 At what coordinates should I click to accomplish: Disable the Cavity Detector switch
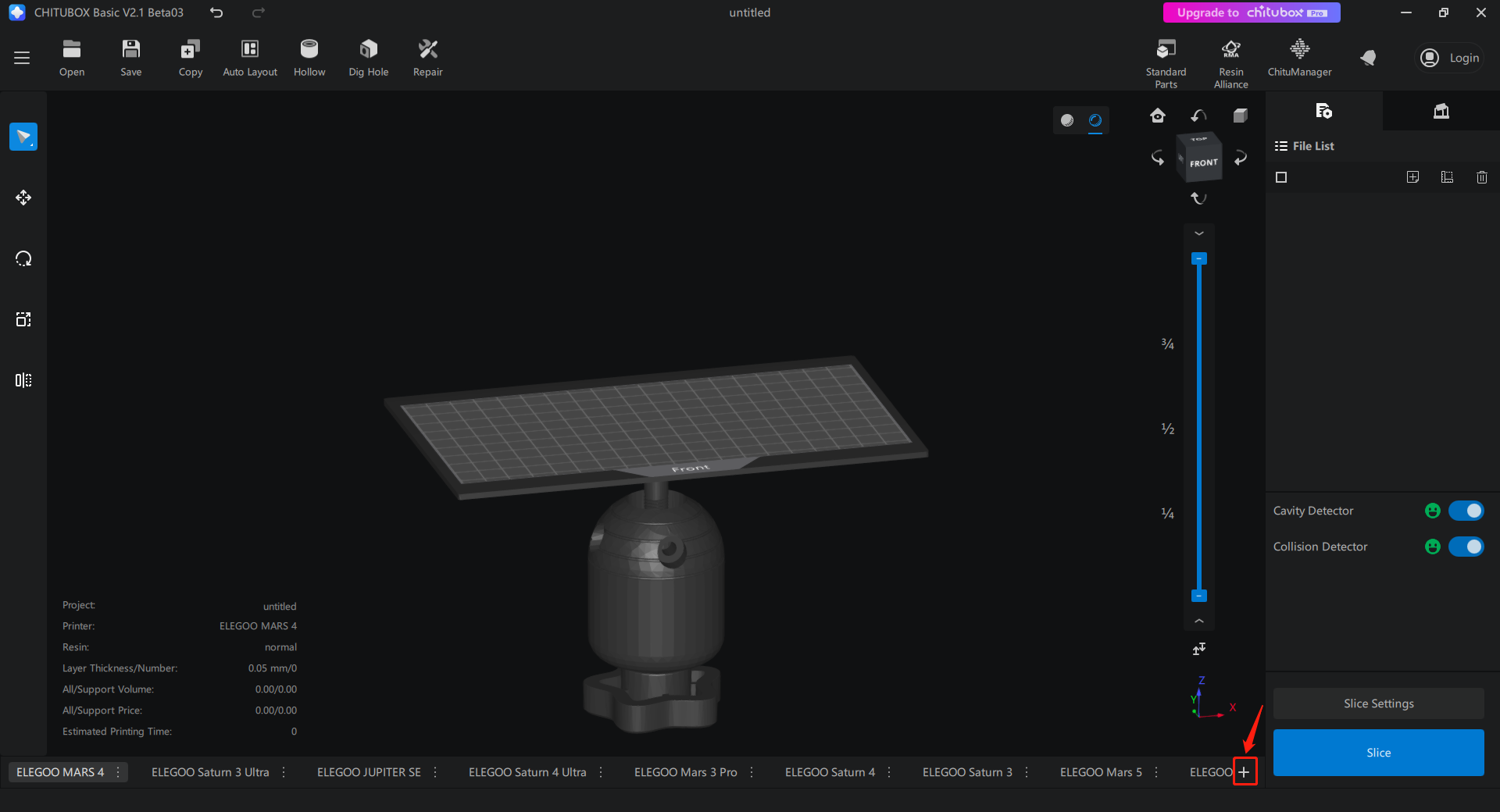(1466, 511)
